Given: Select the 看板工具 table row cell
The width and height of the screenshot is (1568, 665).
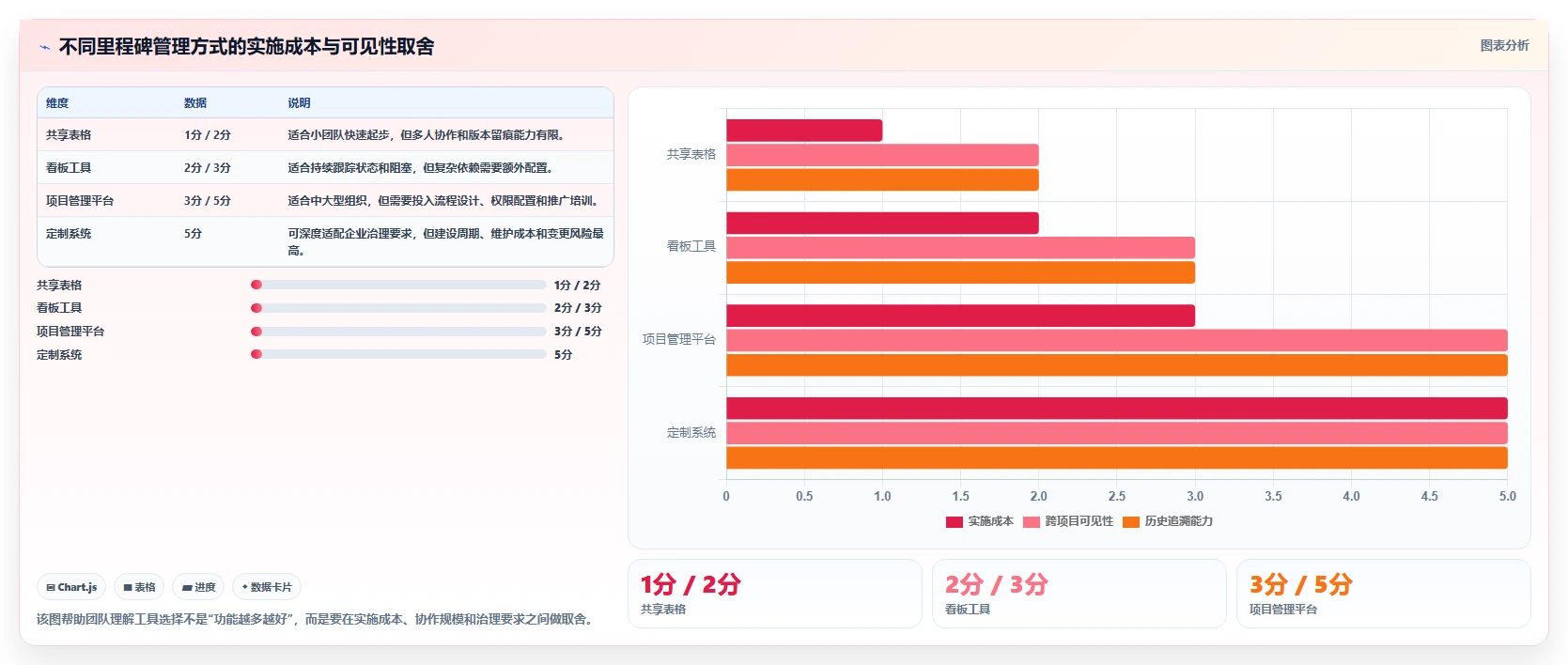Looking at the screenshot, I should (69, 168).
